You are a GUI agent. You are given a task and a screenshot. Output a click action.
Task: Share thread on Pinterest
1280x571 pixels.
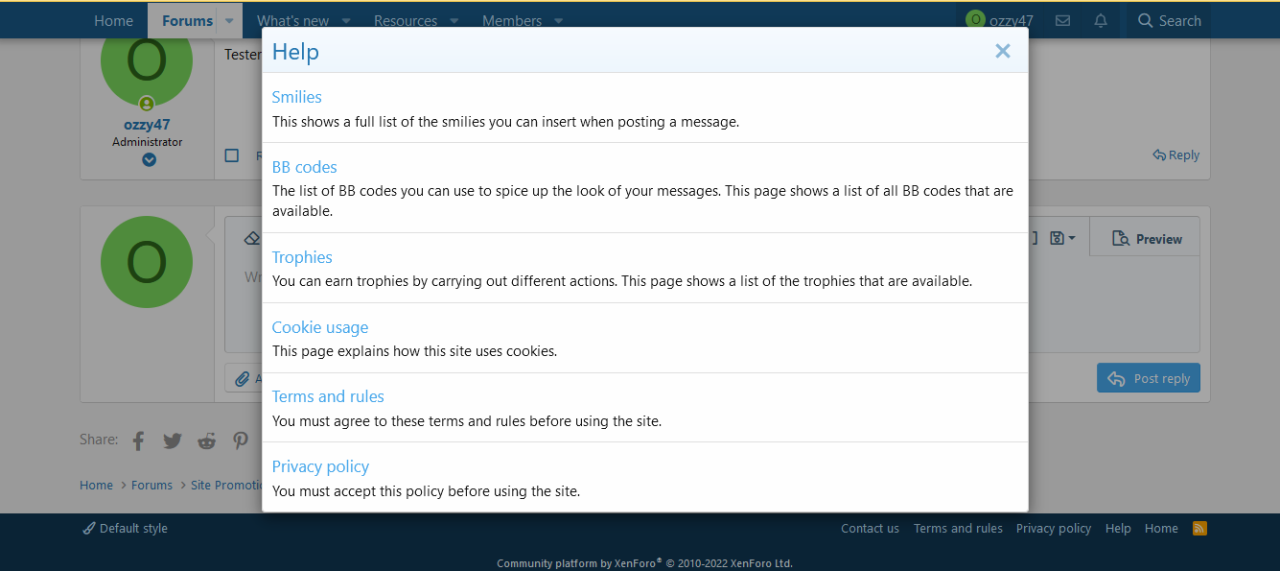(240, 441)
